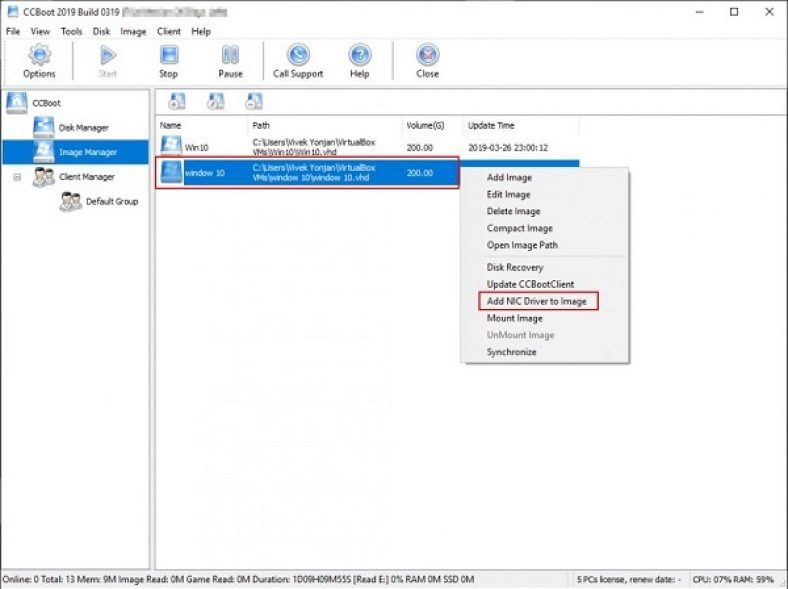Select Disk Manager in sidebar
This screenshot has width=788, height=589.
[83, 128]
